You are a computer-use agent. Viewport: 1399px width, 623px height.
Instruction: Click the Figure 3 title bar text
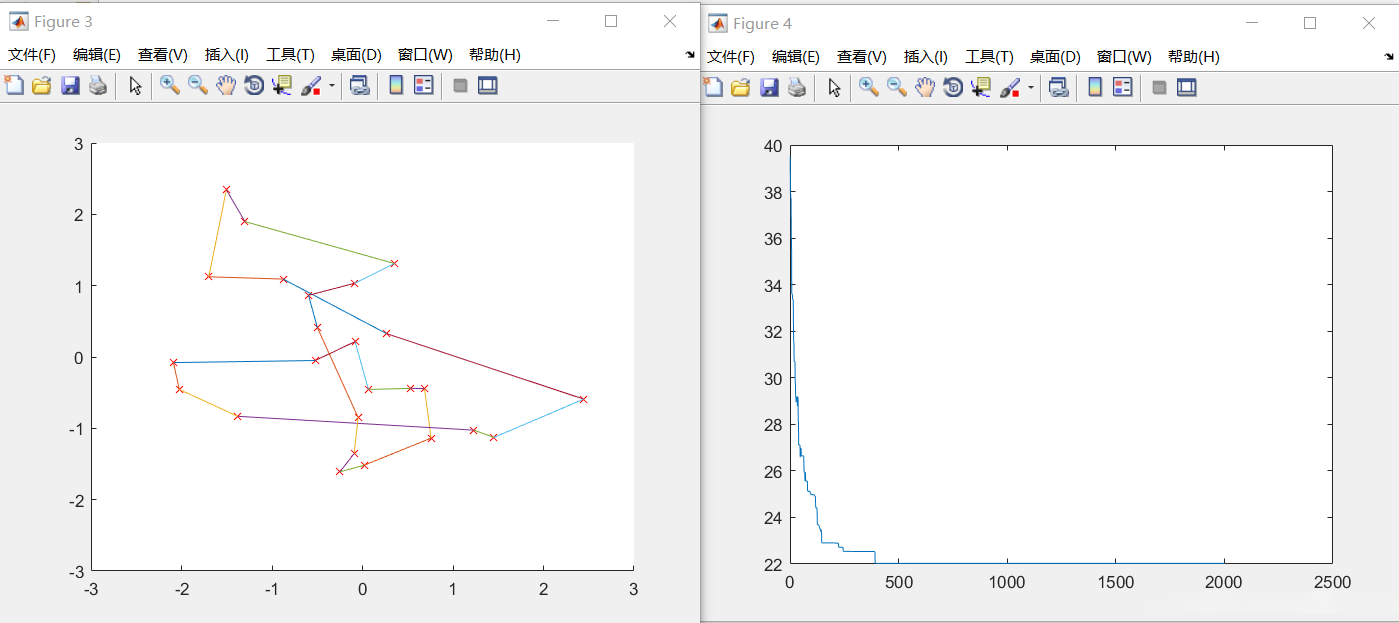63,22
